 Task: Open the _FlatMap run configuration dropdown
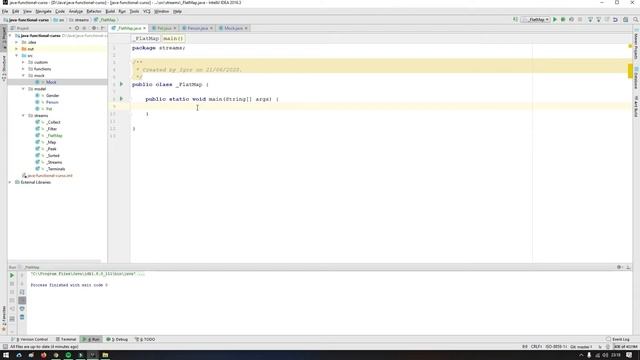[x=536, y=20]
